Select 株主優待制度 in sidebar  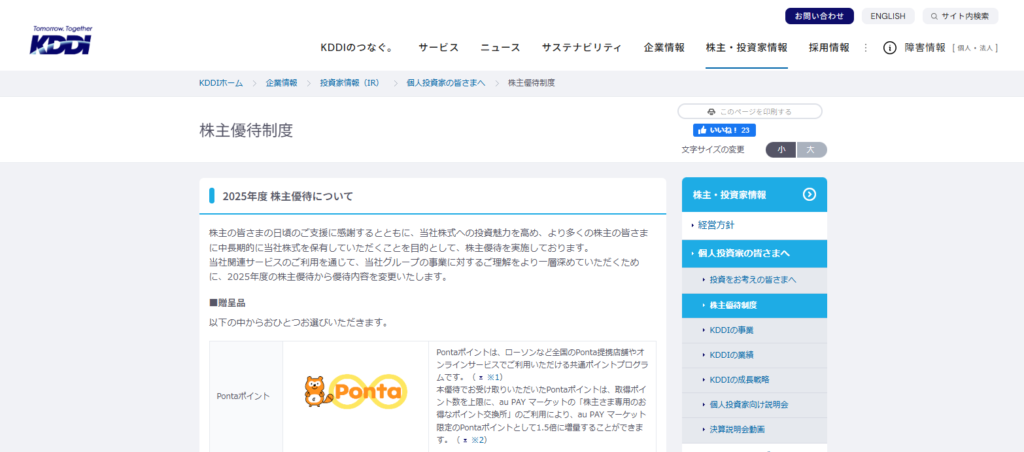[x=754, y=305]
